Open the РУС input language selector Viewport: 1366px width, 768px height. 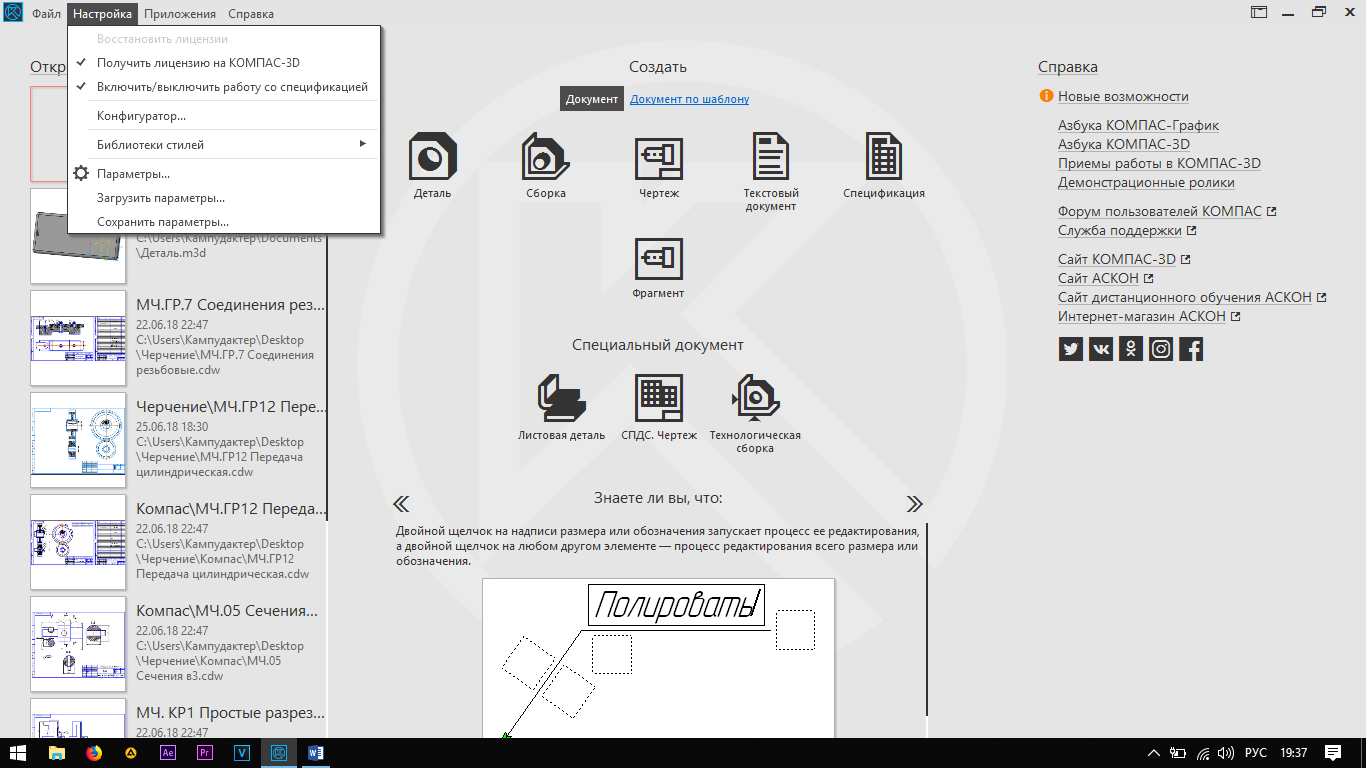[1256, 753]
